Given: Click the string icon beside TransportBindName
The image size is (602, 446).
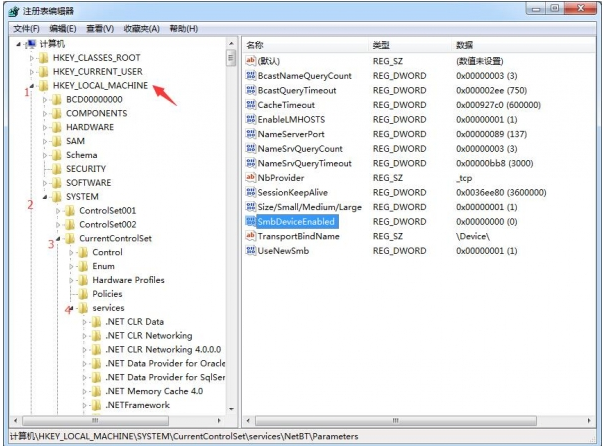Looking at the screenshot, I should click(250, 236).
